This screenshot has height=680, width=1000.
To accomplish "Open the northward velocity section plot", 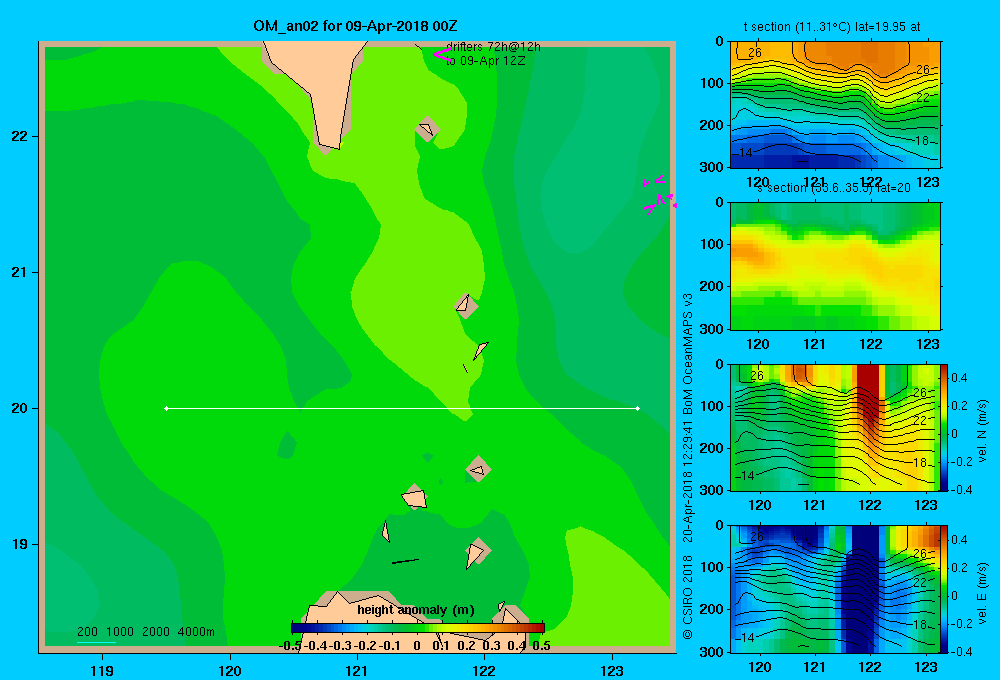I will click(x=835, y=427).
